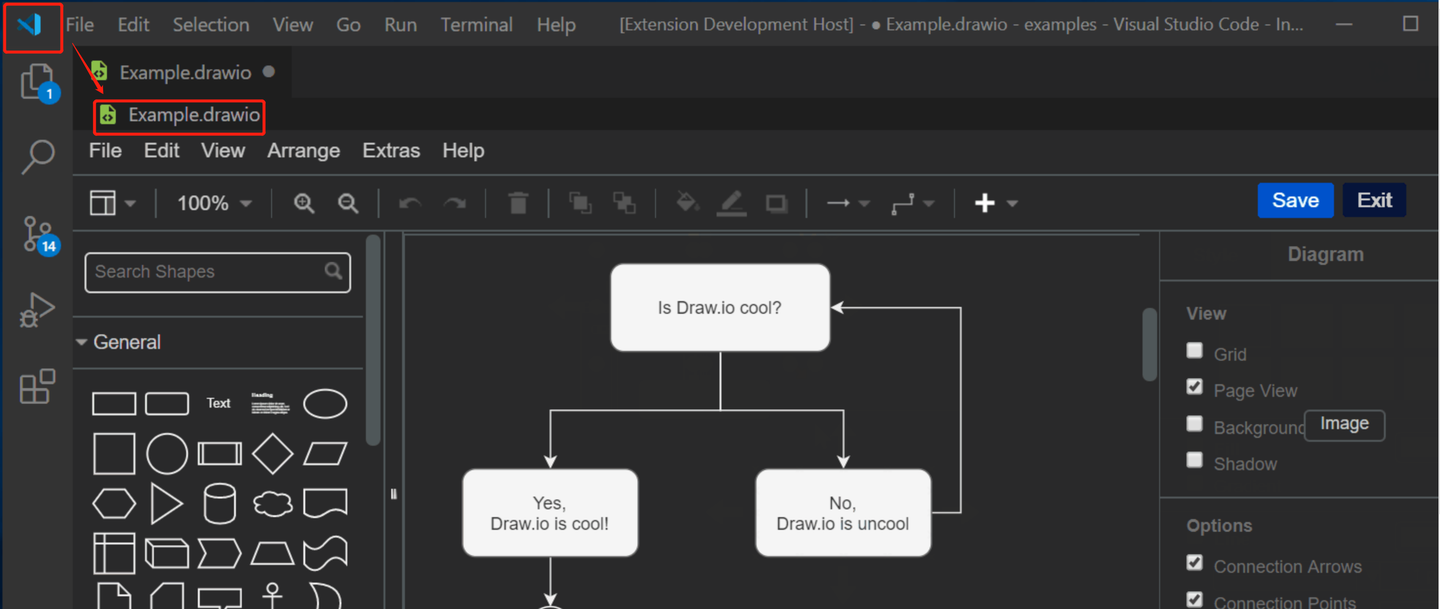Click the Zoom In magnifier icon
The height and width of the screenshot is (609, 1440).
tap(303, 202)
